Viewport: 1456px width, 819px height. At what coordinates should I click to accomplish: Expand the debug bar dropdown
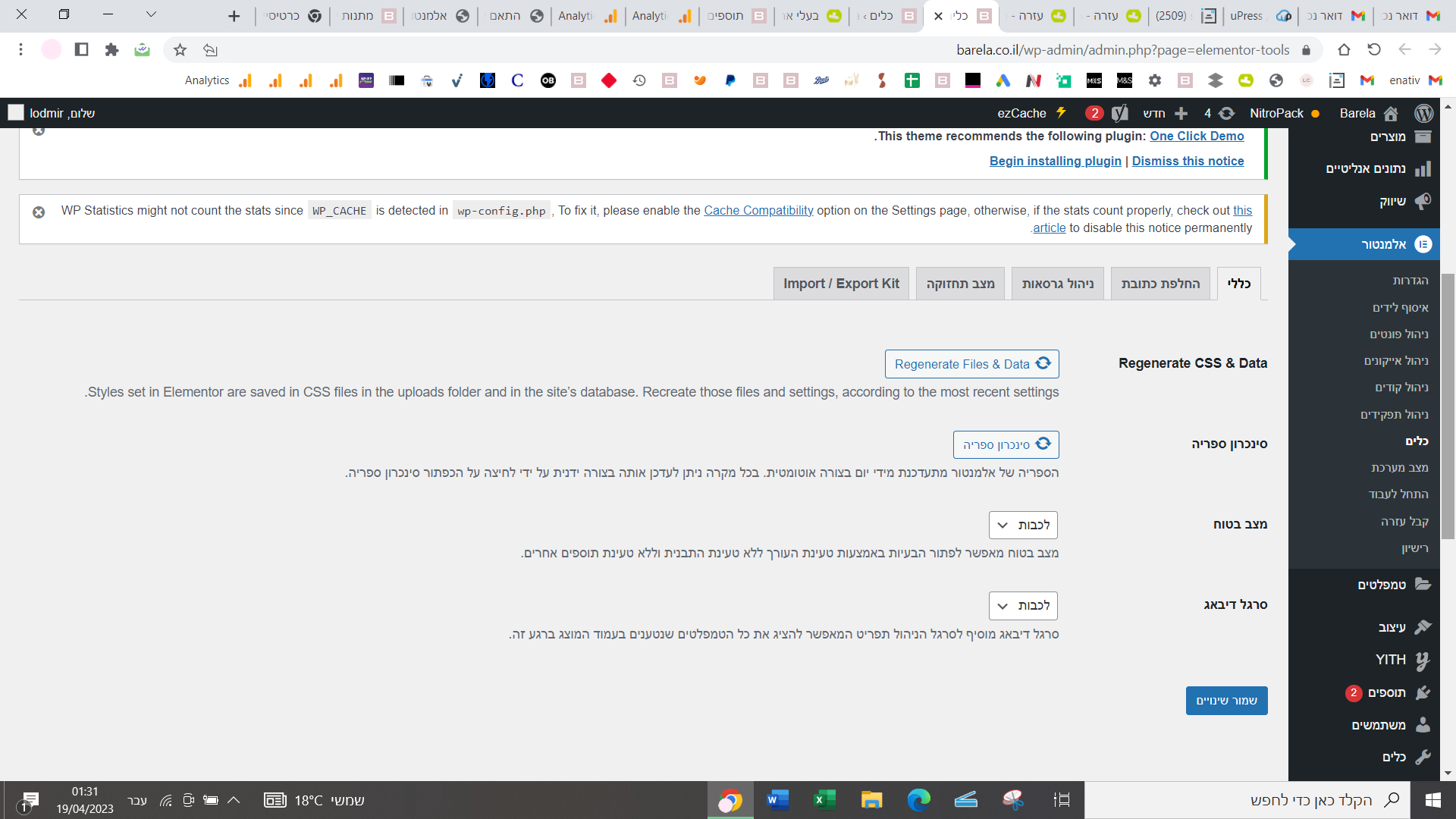pyautogui.click(x=1023, y=605)
